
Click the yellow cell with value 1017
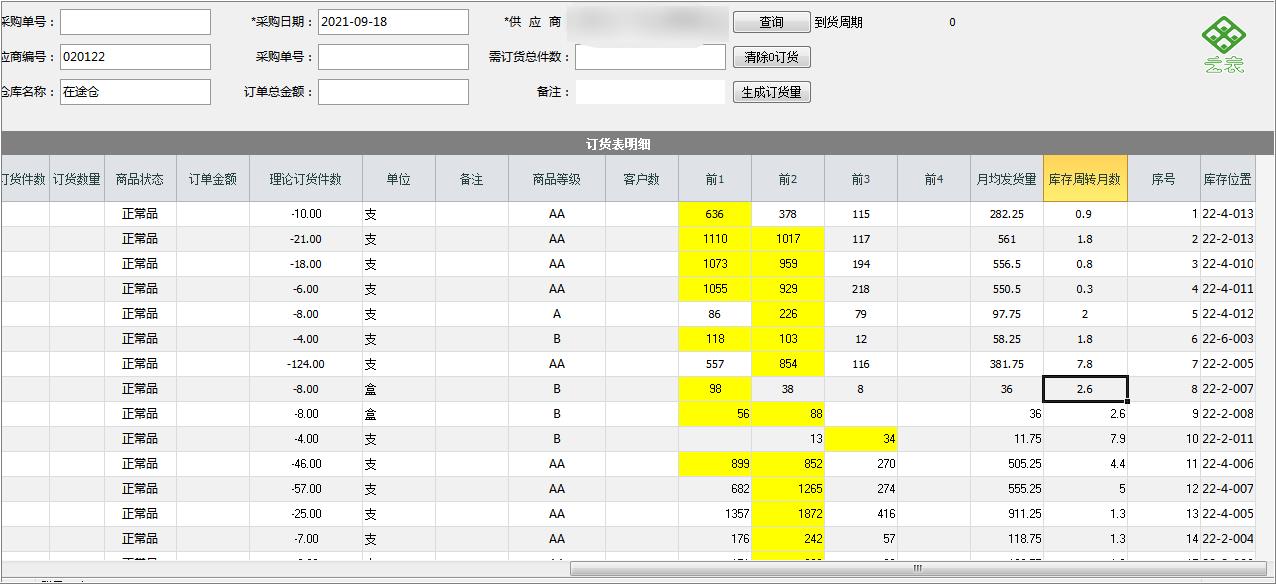coord(788,239)
